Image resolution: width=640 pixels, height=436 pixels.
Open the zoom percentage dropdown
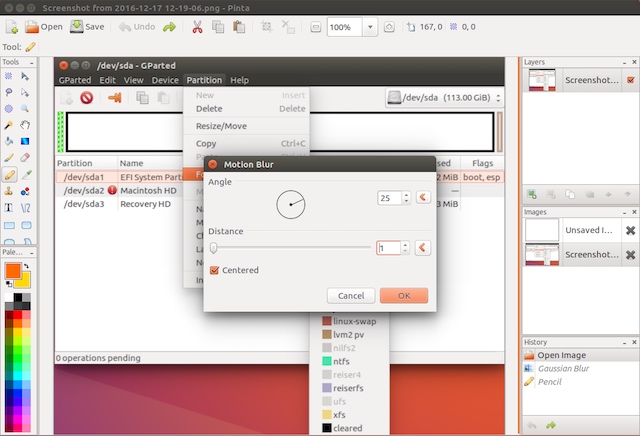tap(370, 27)
